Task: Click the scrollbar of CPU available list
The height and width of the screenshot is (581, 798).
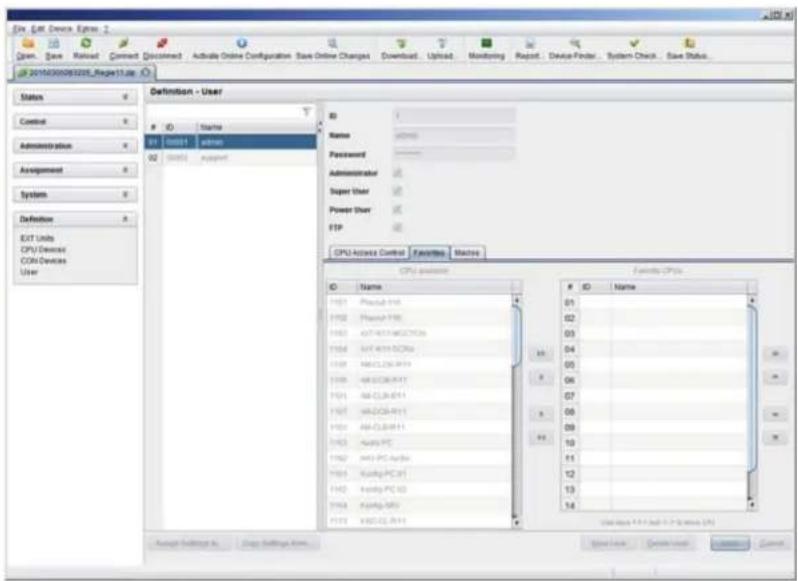Action: pos(517,410)
